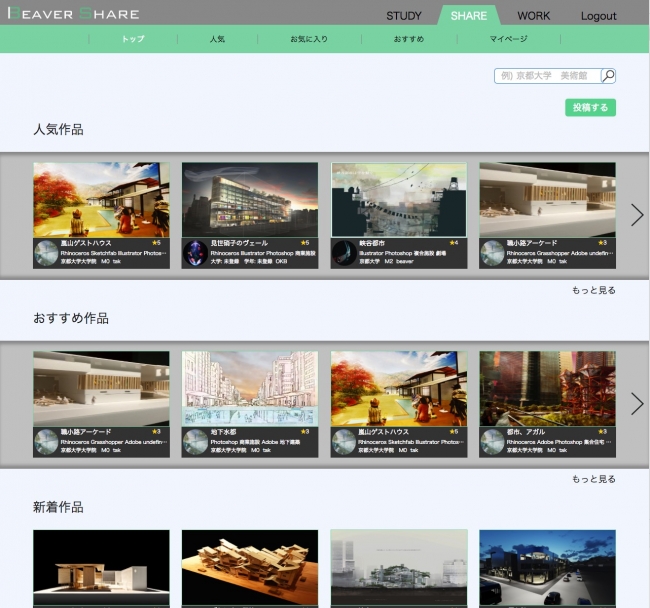Click the Beaver Share logo
Viewport: 650px width, 608px height.
click(x=71, y=14)
